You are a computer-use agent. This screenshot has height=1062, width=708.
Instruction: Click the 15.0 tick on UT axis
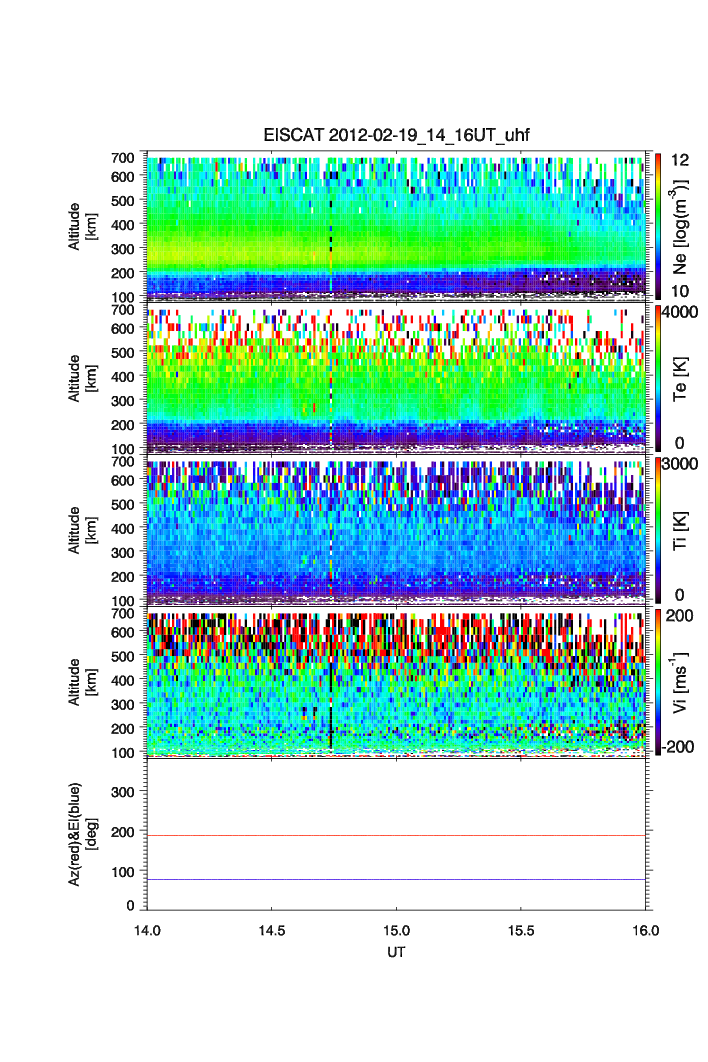click(x=397, y=929)
